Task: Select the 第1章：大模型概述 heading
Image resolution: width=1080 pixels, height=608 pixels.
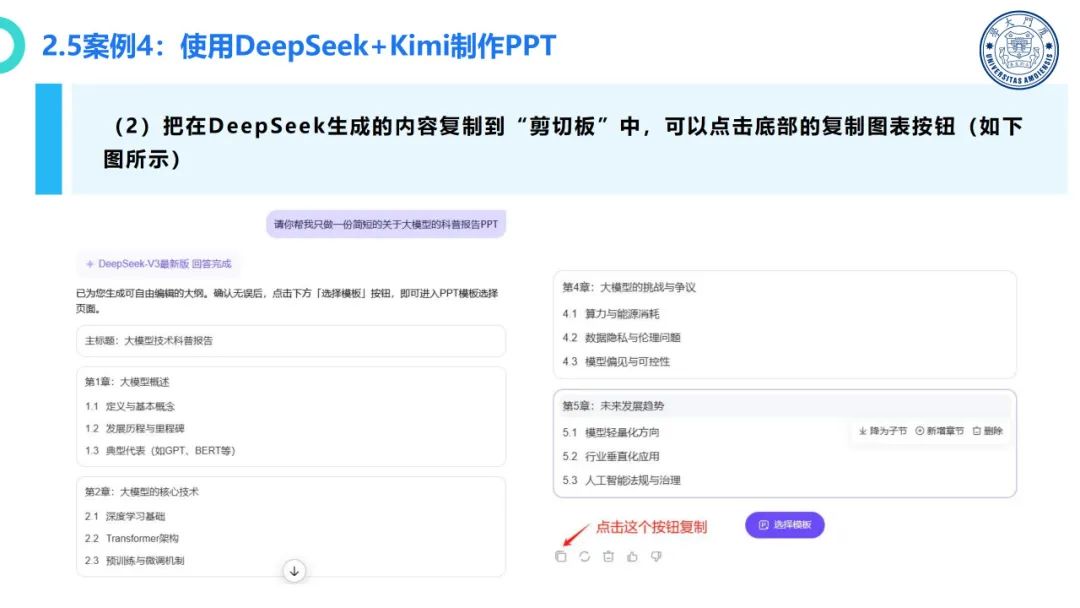Action: [x=127, y=381]
